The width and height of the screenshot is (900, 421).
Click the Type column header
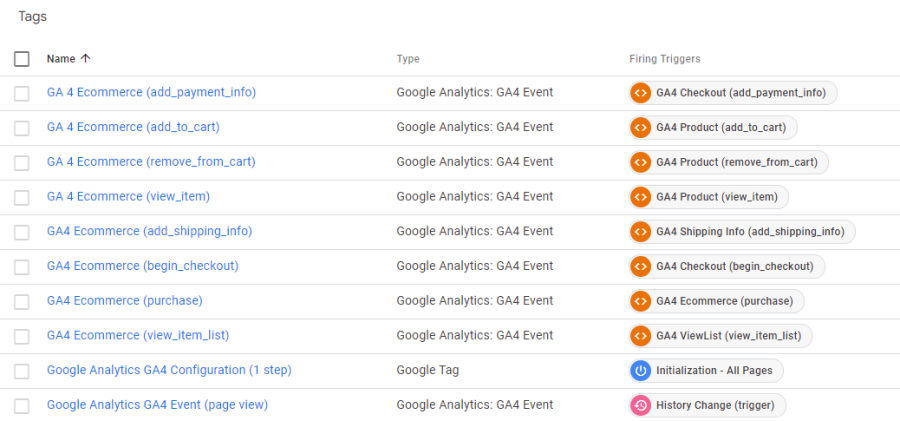[x=408, y=59]
